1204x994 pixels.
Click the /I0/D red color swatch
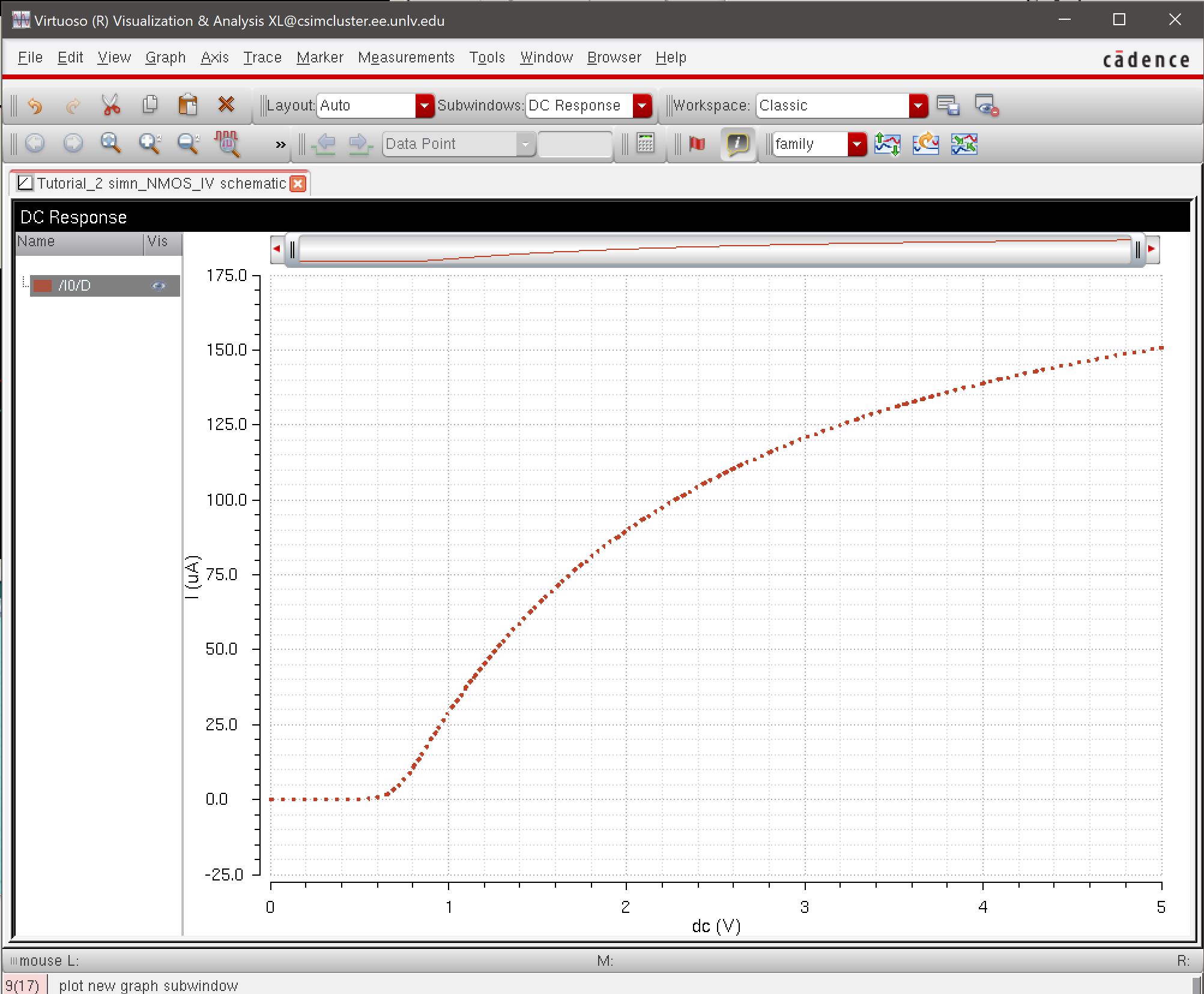42,286
